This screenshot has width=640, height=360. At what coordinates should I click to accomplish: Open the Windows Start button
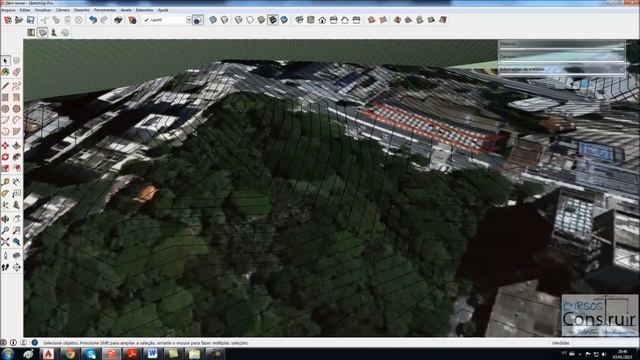(7, 354)
